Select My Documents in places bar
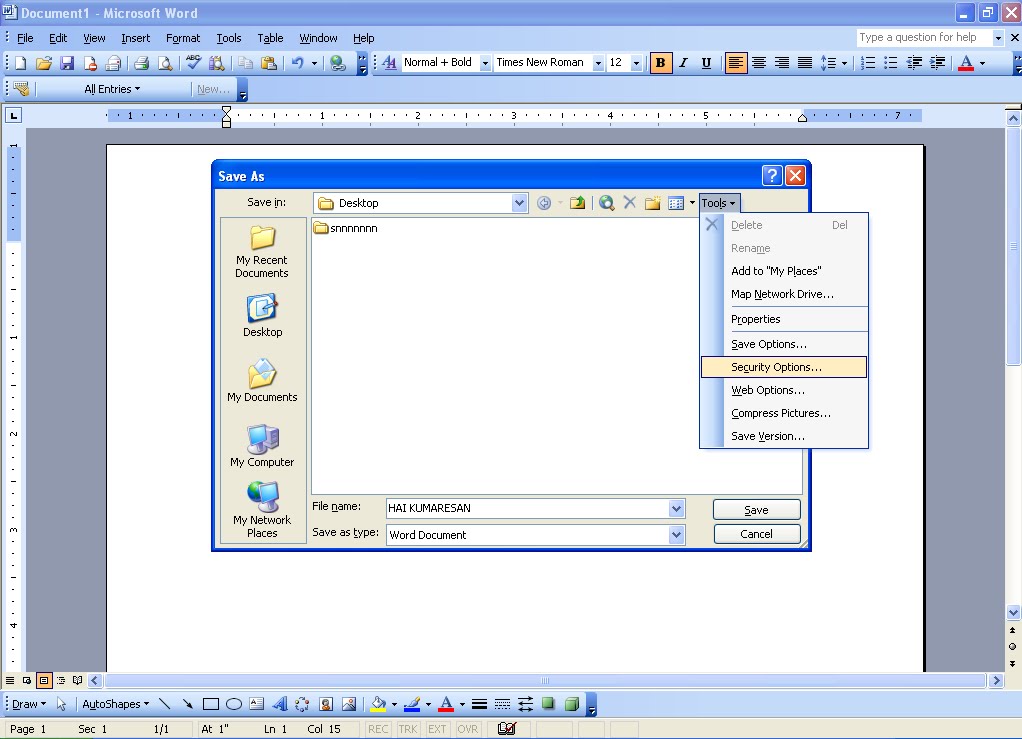Viewport: 1022px width, 739px height. (262, 381)
